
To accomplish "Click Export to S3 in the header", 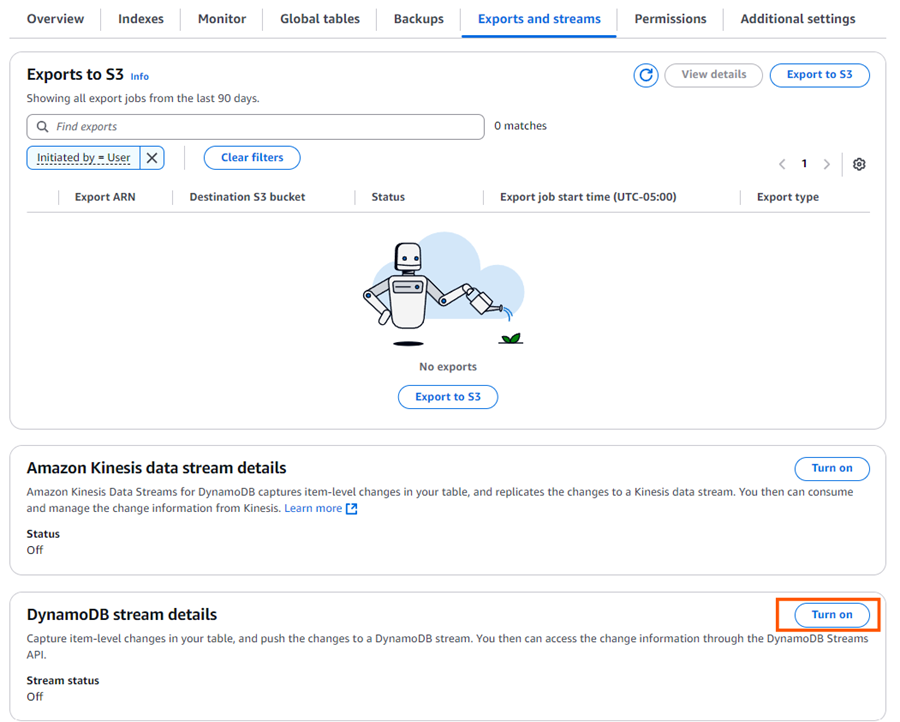I will (x=819, y=75).
